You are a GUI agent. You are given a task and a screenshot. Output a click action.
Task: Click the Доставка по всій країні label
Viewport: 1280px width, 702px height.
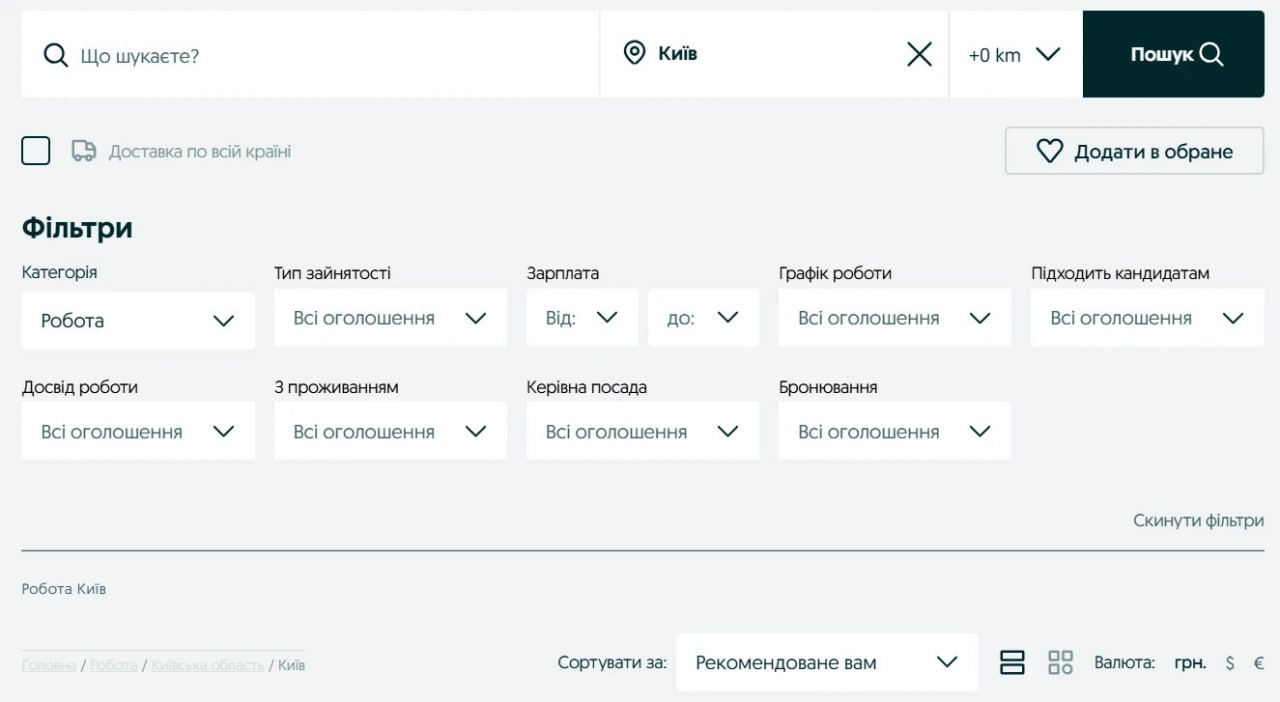tap(200, 152)
